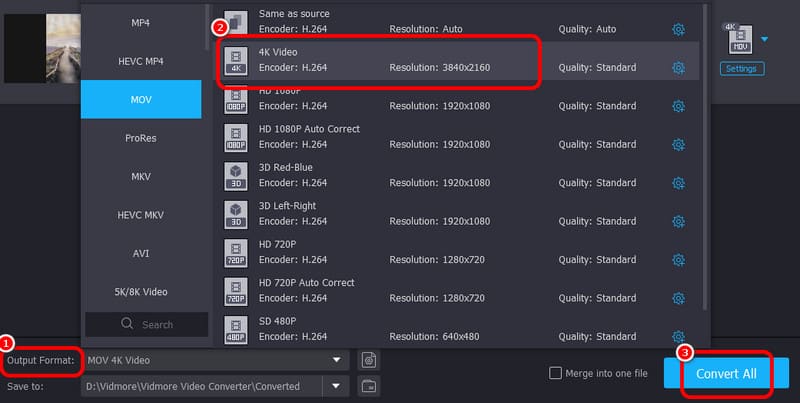Viewport: 800px width, 403px height.
Task: Choose the HEVC MKV format tab
Action: [x=141, y=215]
